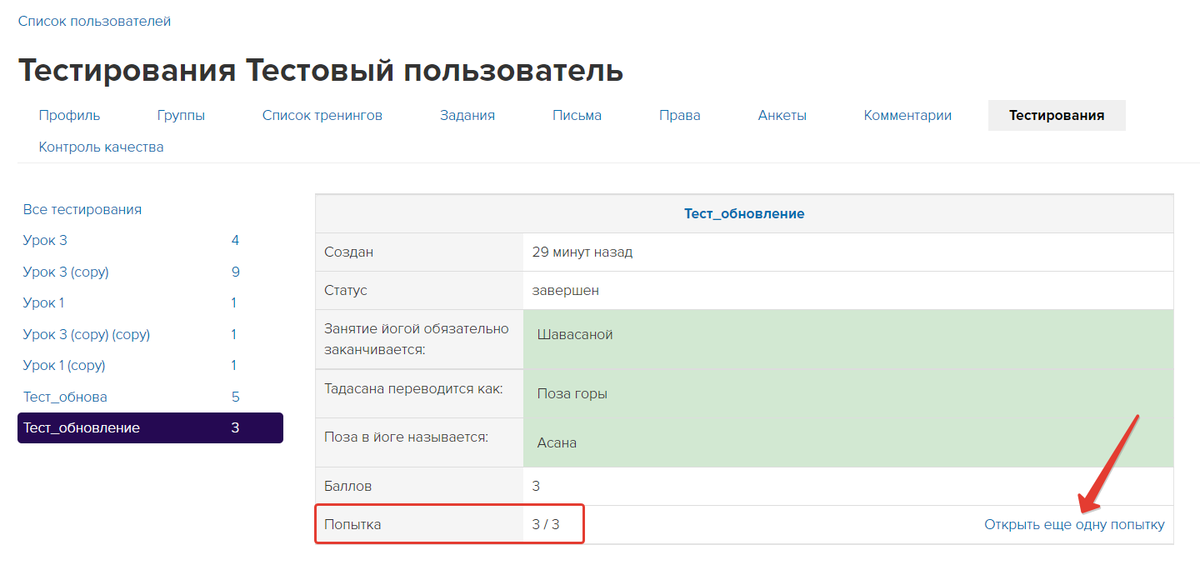
Task: Click the Статус row label
Action: click(346, 290)
